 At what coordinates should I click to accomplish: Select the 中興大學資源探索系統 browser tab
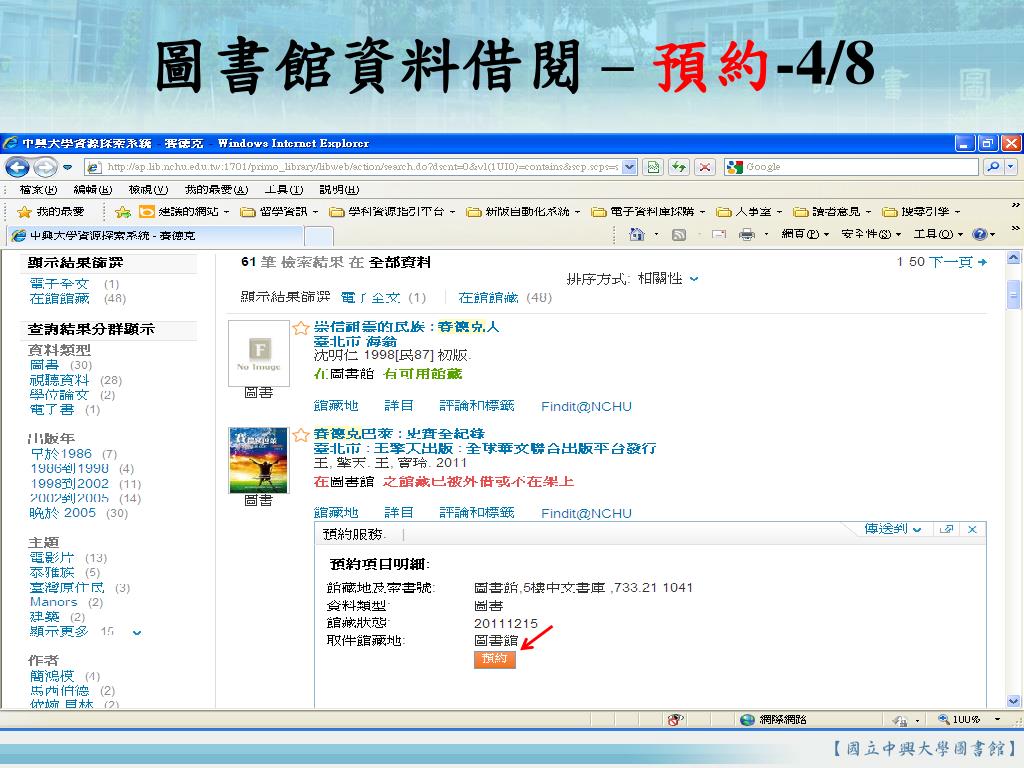point(155,235)
